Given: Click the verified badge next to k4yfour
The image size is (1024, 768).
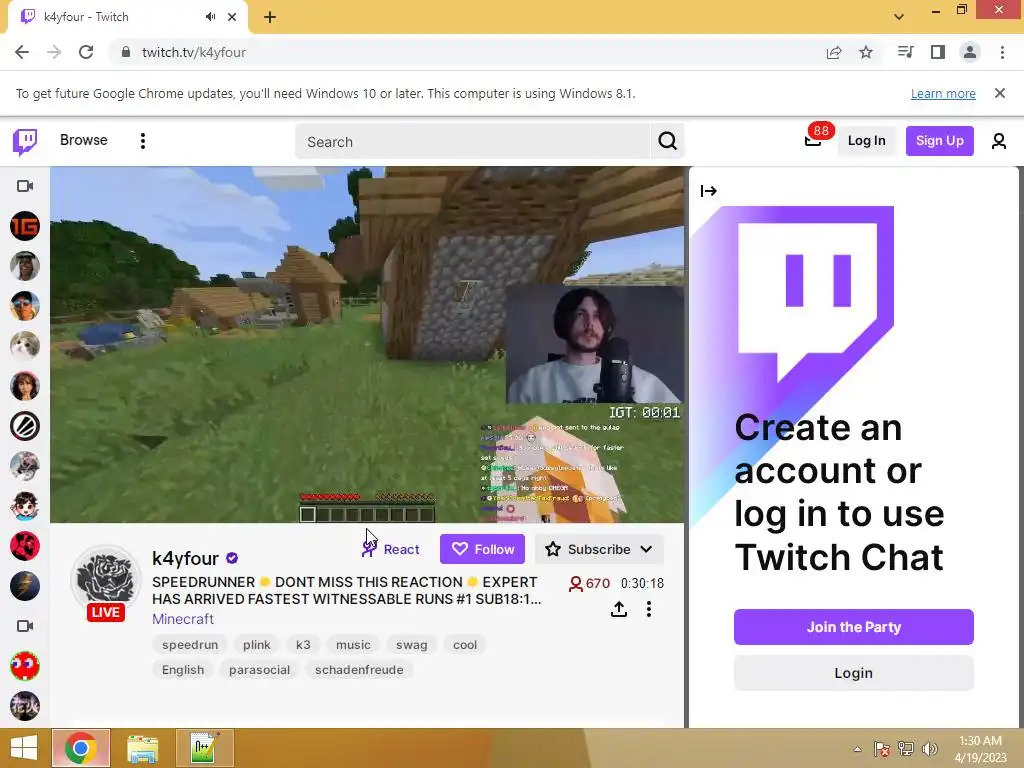Looking at the screenshot, I should click(232, 558).
